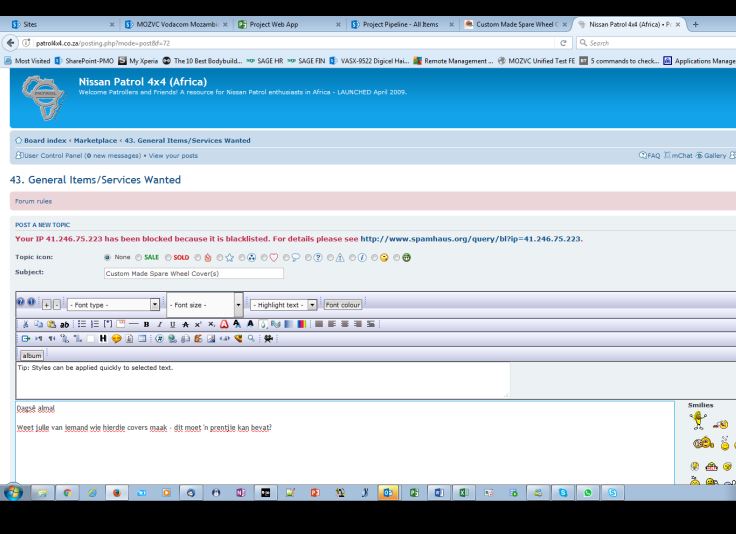Insert heading with the H icon
The width and height of the screenshot is (736, 534).
[x=103, y=338]
